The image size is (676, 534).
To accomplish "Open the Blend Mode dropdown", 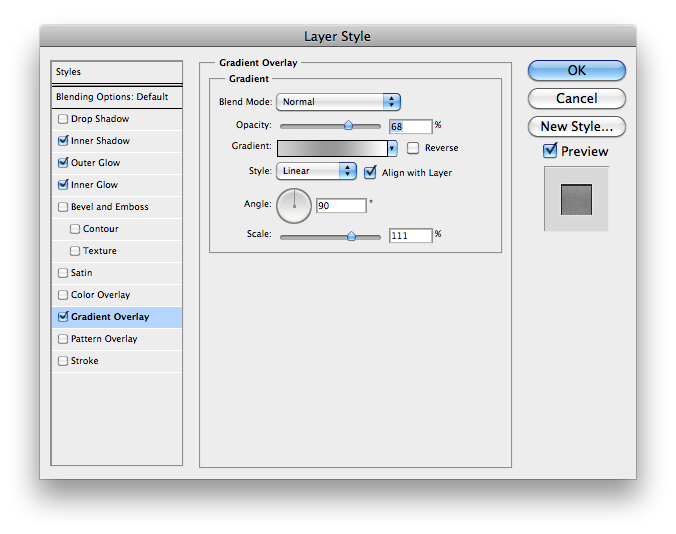I will pos(338,102).
